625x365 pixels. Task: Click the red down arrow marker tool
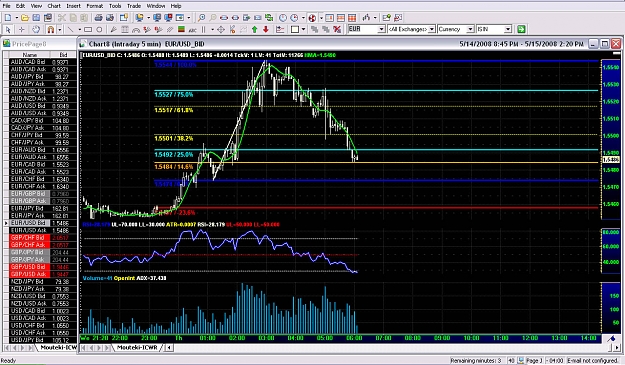[x=266, y=29]
